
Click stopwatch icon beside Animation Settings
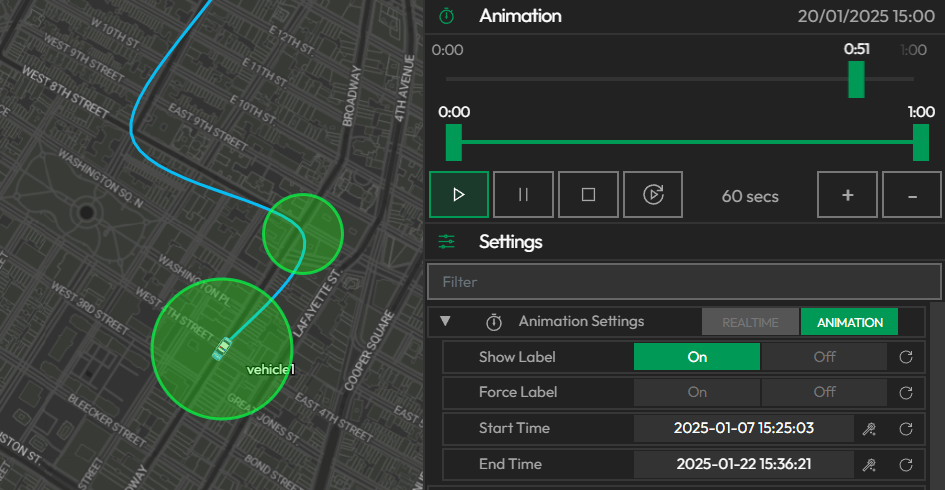pos(494,322)
